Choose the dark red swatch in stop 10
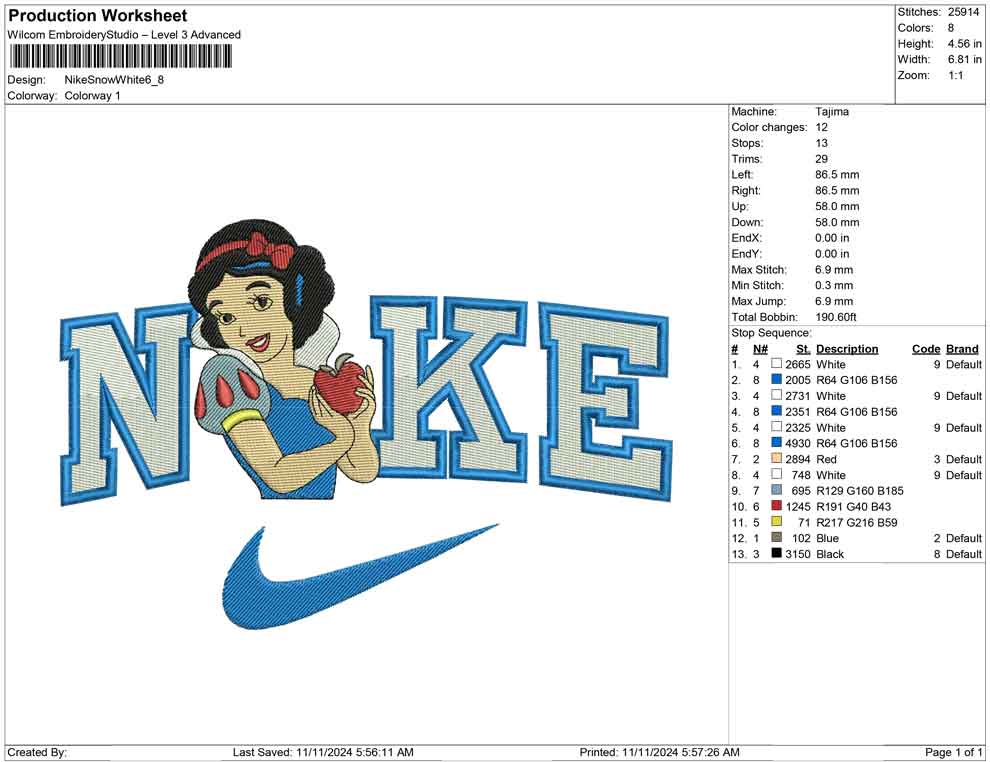 pos(776,506)
